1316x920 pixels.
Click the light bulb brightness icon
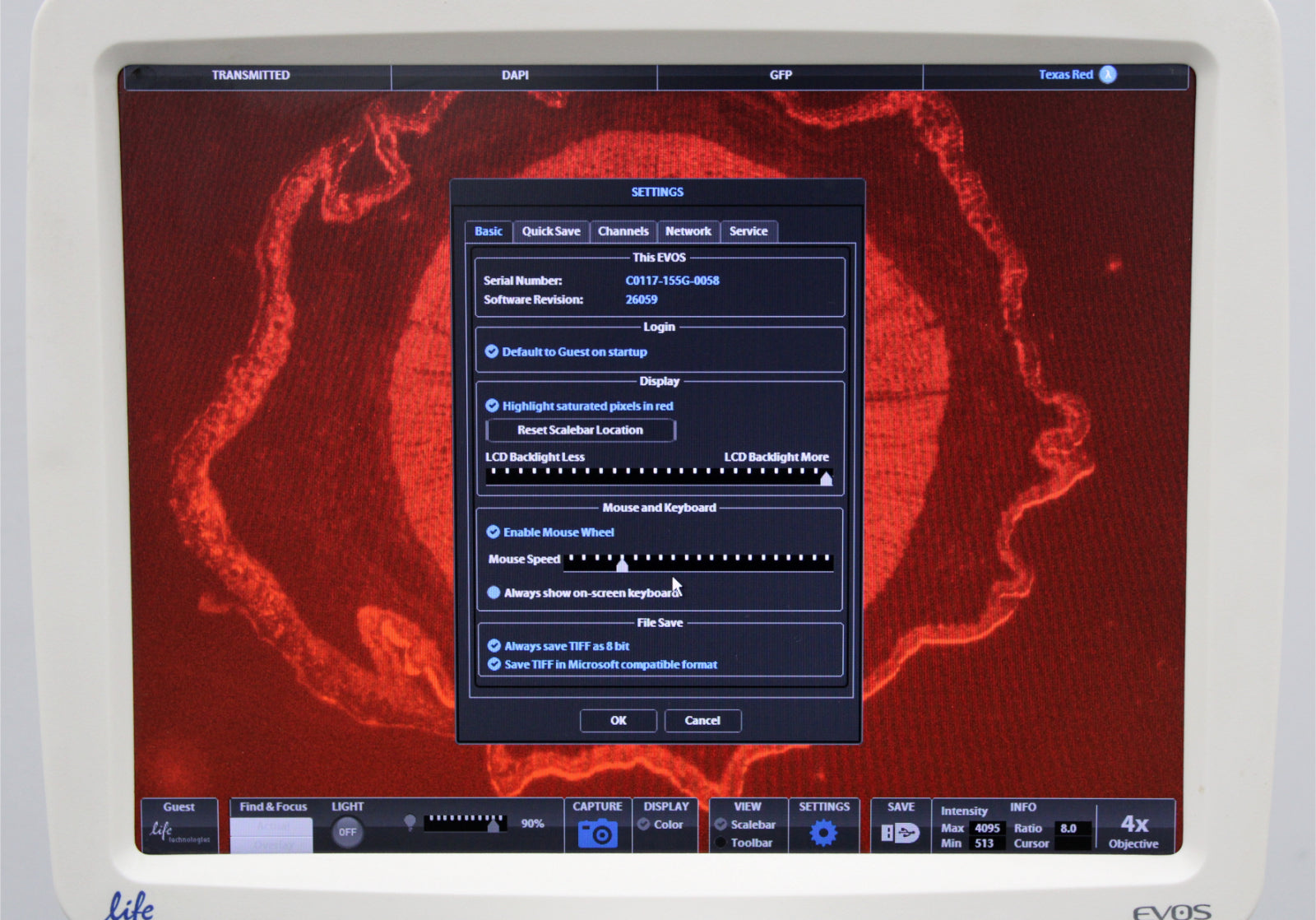(410, 822)
